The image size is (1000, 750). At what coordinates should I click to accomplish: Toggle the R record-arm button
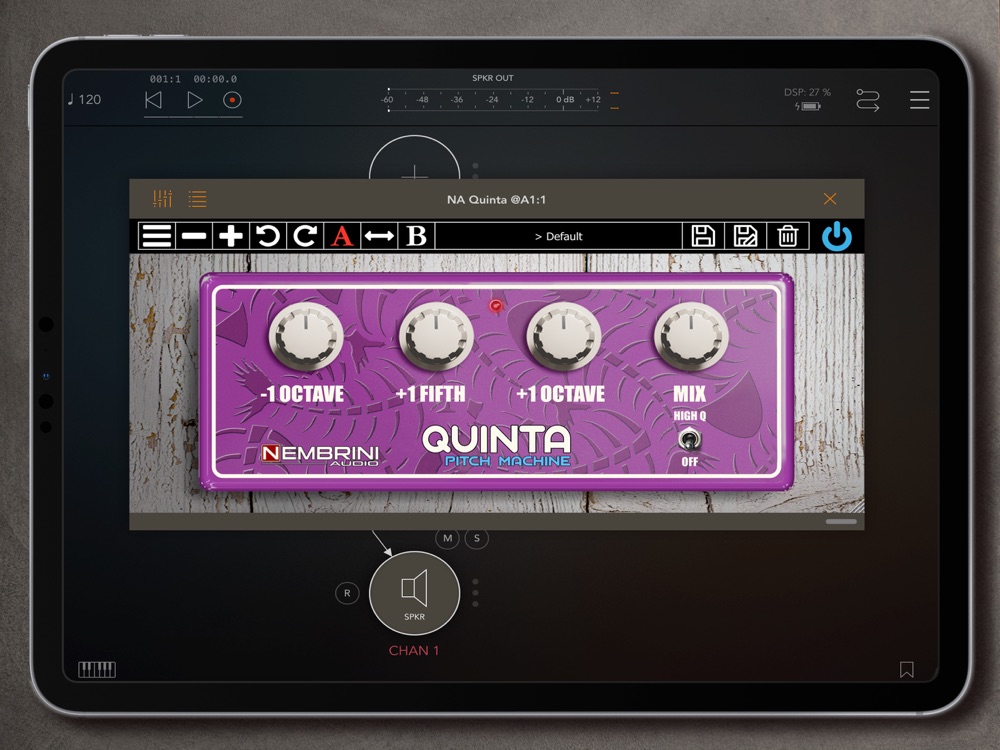click(347, 593)
